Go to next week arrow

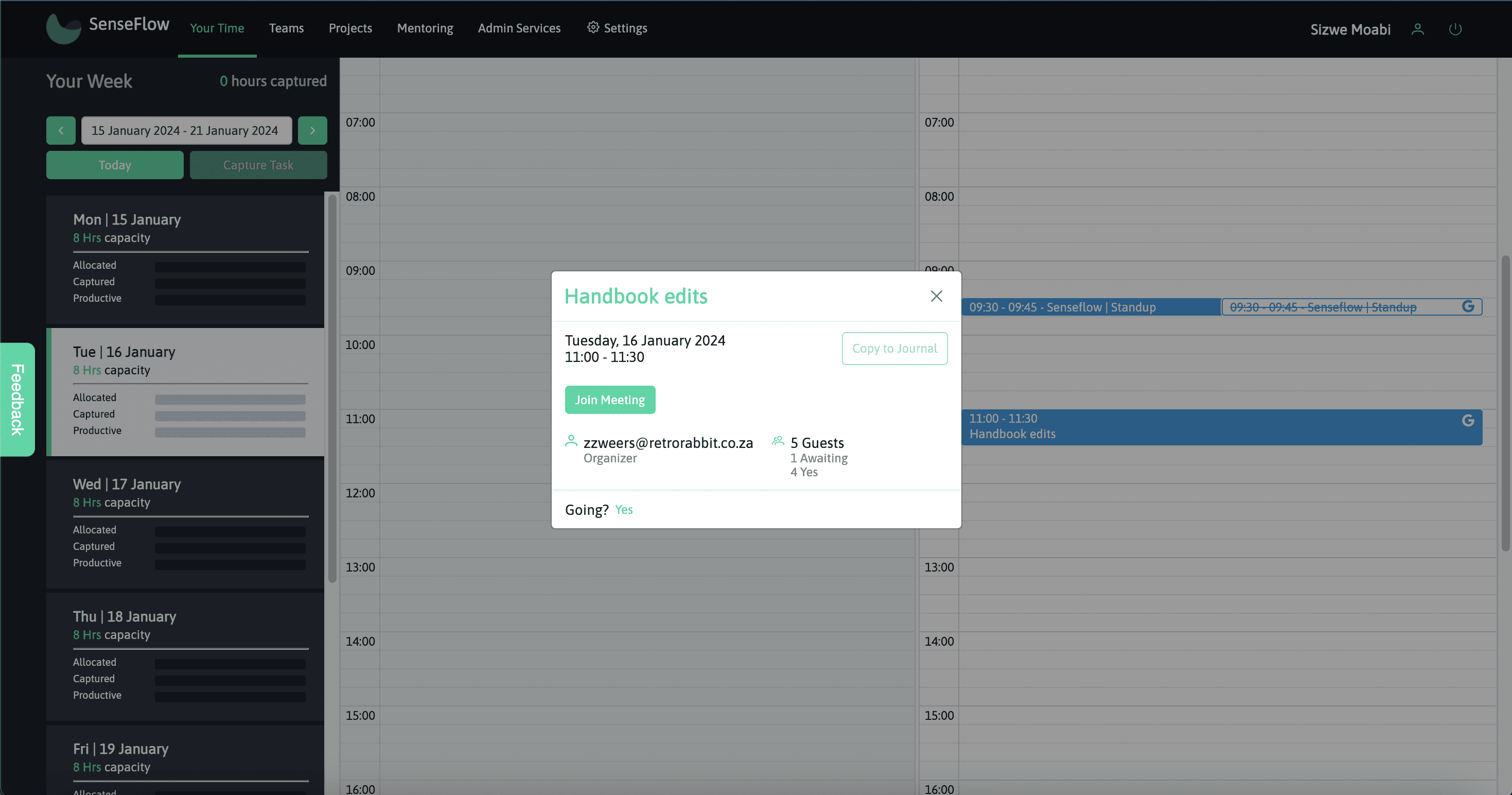tap(312, 130)
